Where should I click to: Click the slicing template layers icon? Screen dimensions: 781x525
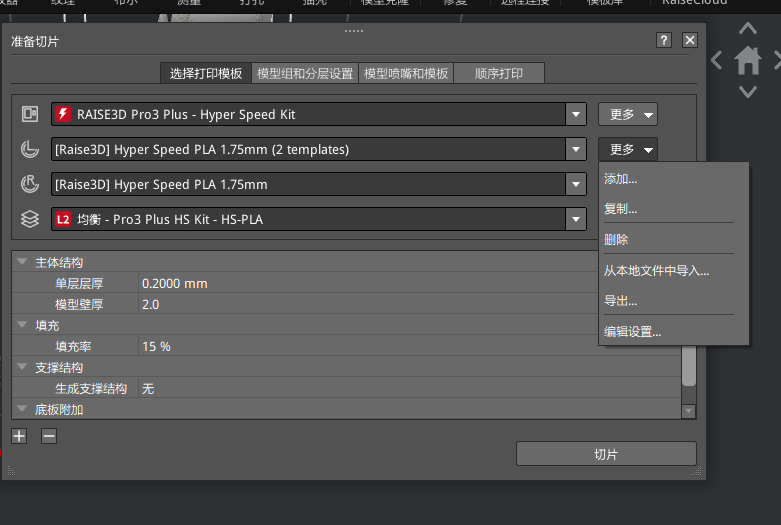(x=30, y=219)
